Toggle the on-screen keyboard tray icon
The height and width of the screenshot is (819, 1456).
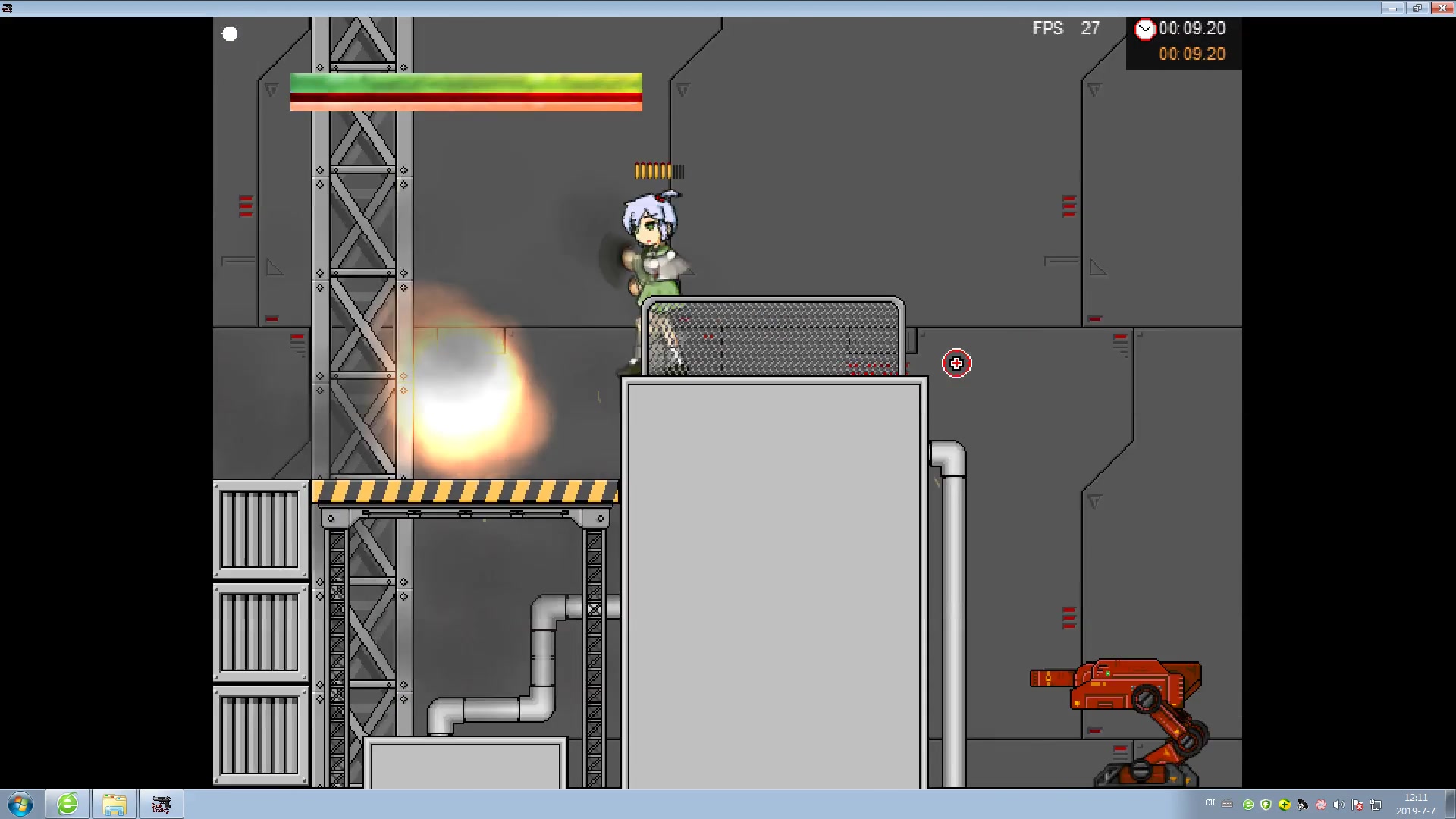(x=1227, y=804)
